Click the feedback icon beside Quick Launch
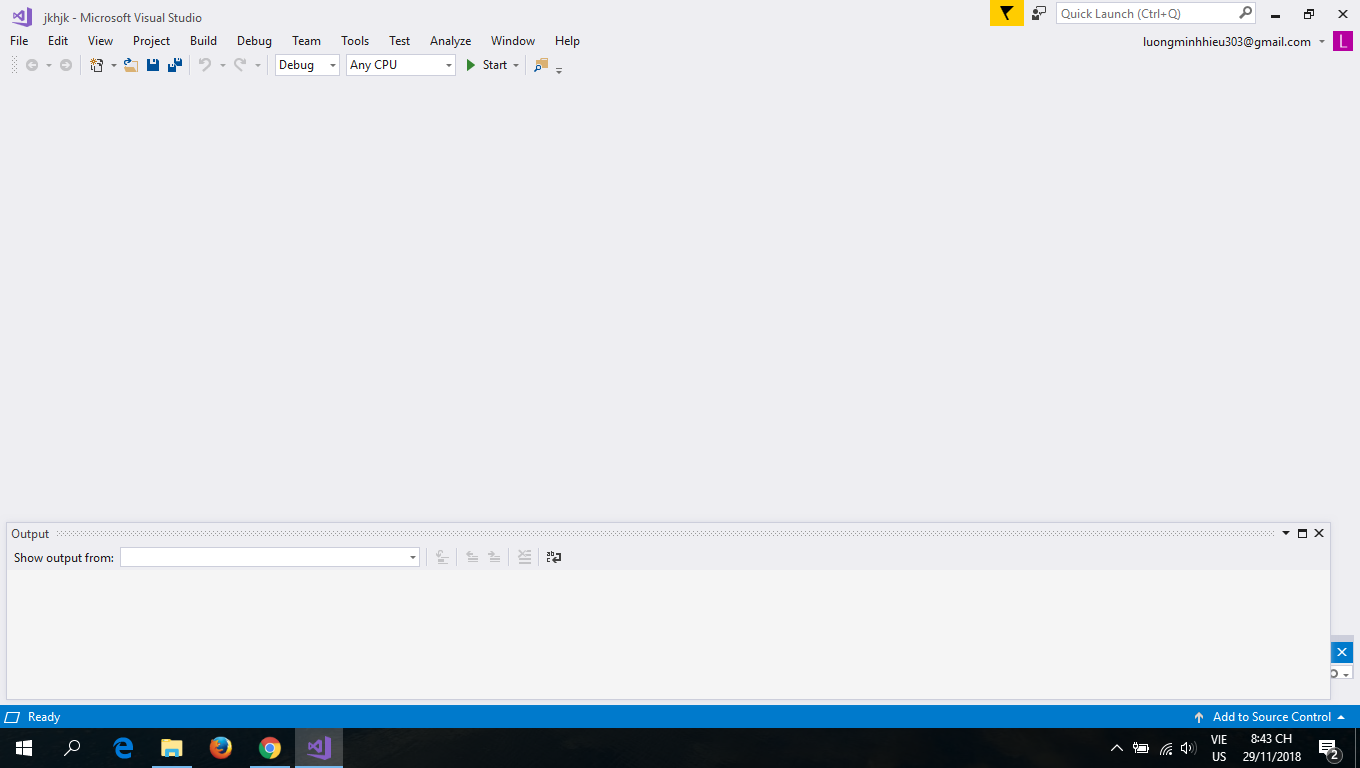This screenshot has width=1360, height=768. click(1039, 13)
